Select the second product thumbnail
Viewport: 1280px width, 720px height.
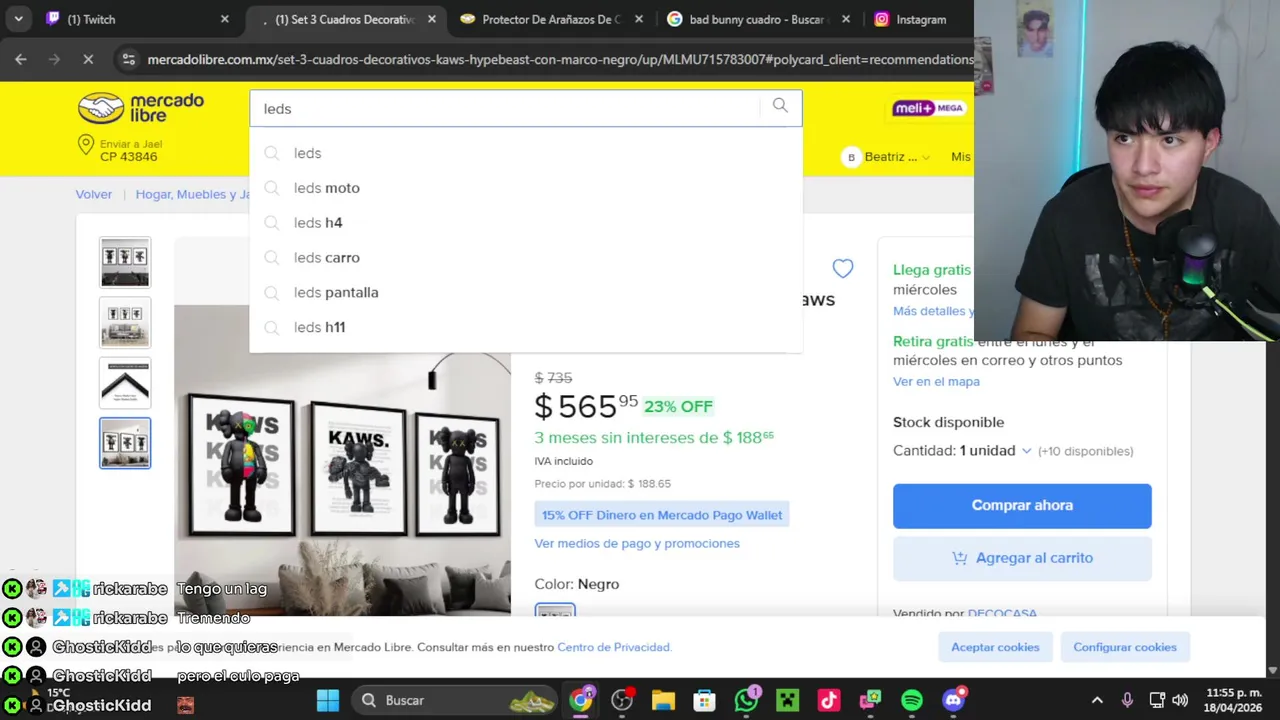coord(125,322)
